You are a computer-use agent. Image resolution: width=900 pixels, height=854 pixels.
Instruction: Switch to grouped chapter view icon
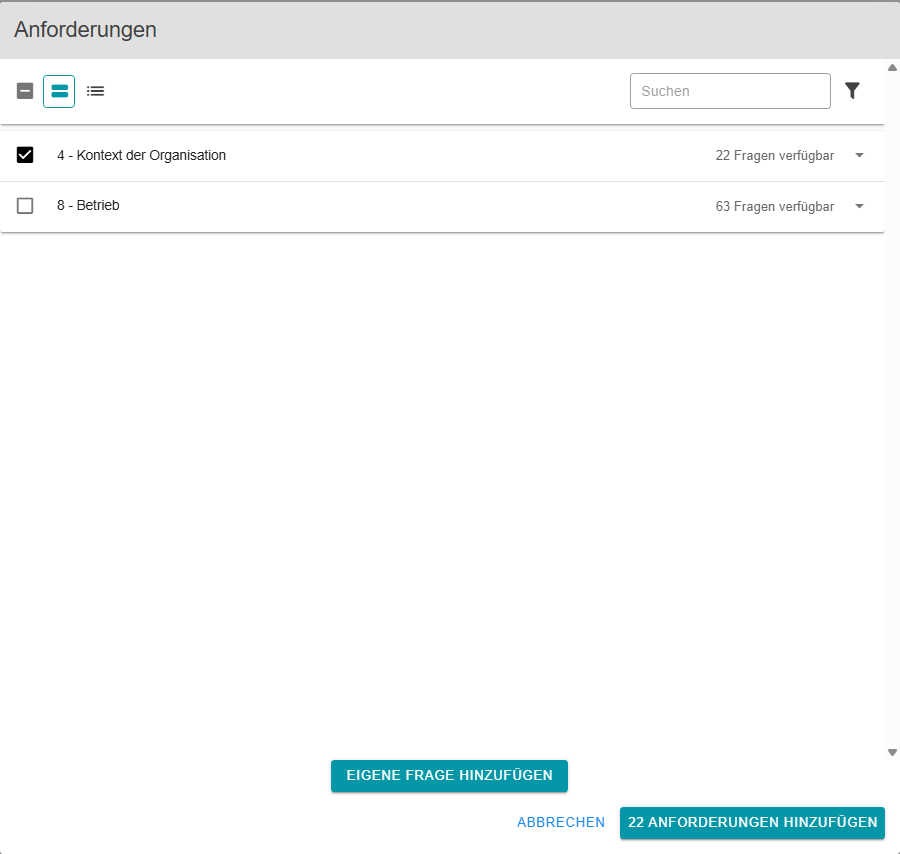point(59,91)
